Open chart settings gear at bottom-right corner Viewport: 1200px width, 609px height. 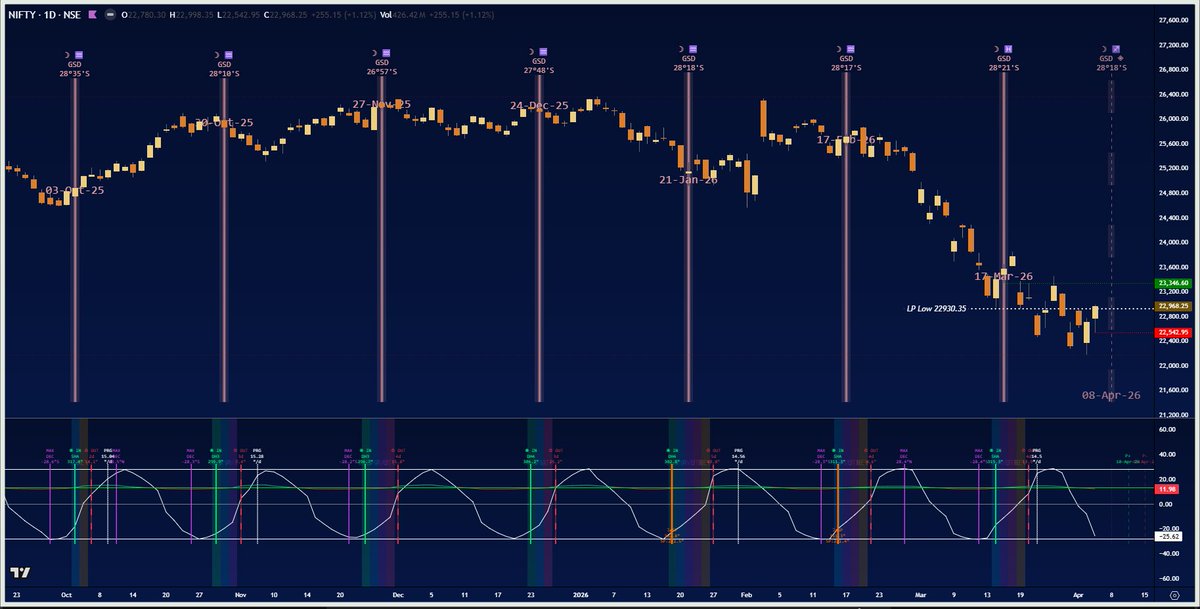point(1173,595)
